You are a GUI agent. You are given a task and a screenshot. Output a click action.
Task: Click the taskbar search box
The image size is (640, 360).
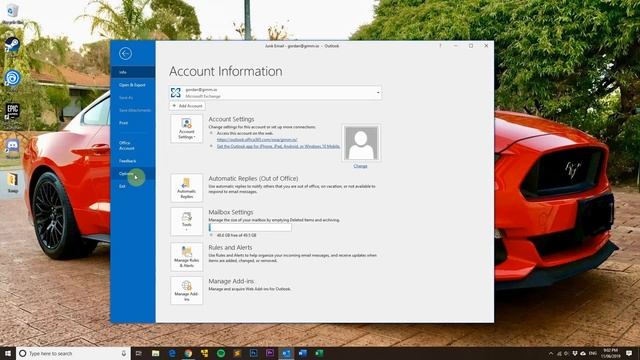click(x=73, y=353)
